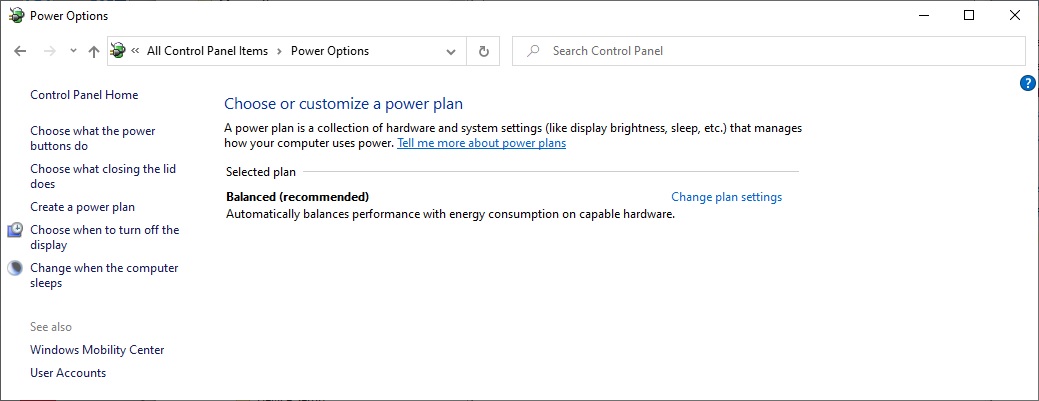
Task: Minimize the Power Options window
Action: [x=923, y=15]
